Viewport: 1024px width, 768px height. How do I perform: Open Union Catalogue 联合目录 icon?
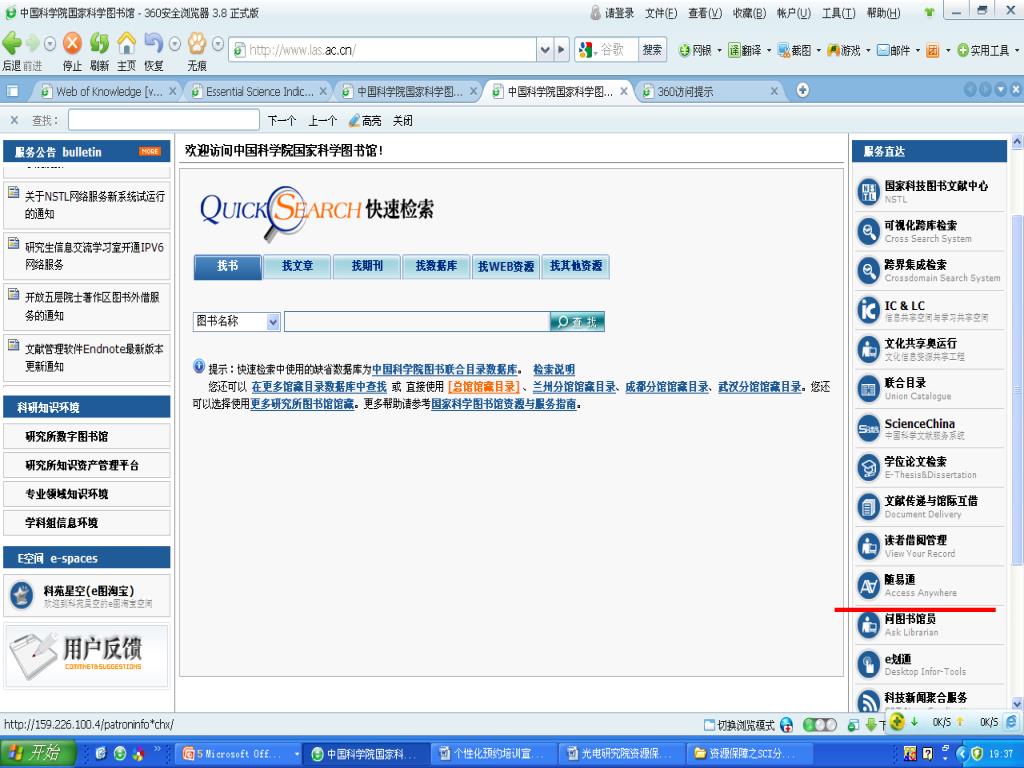point(869,389)
